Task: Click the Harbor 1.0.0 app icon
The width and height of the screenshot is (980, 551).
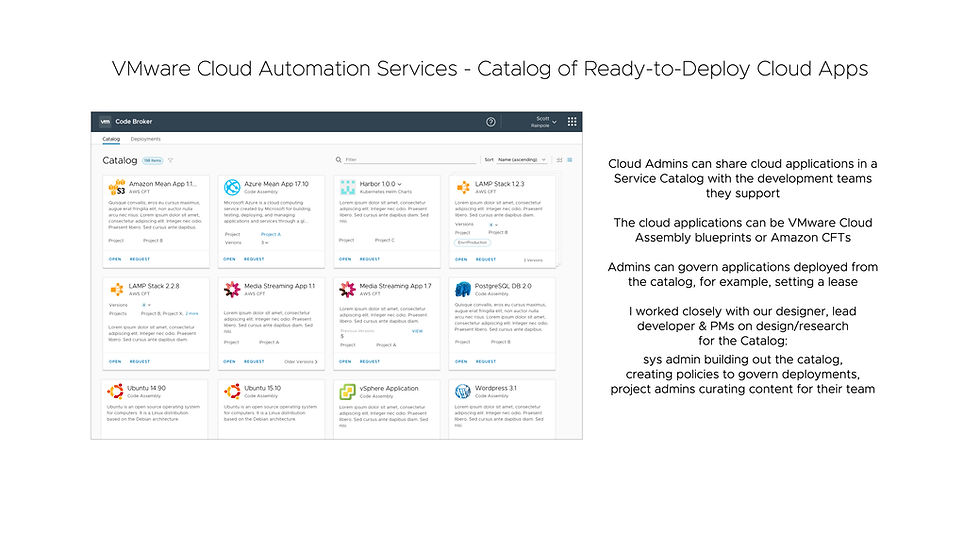Action: (x=348, y=187)
